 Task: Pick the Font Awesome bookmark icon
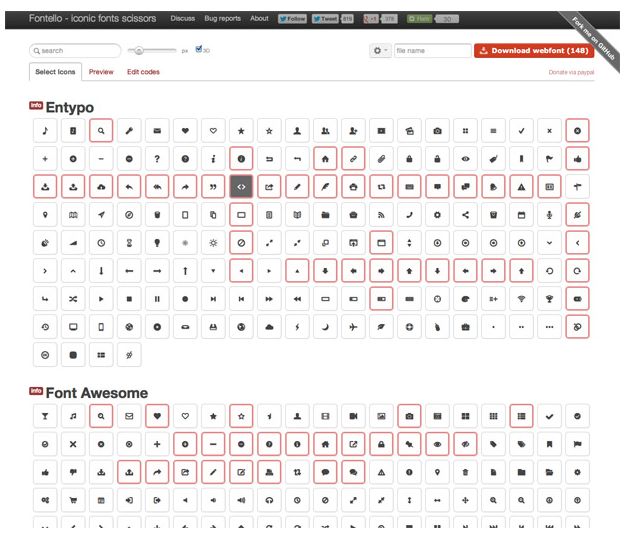(549, 444)
